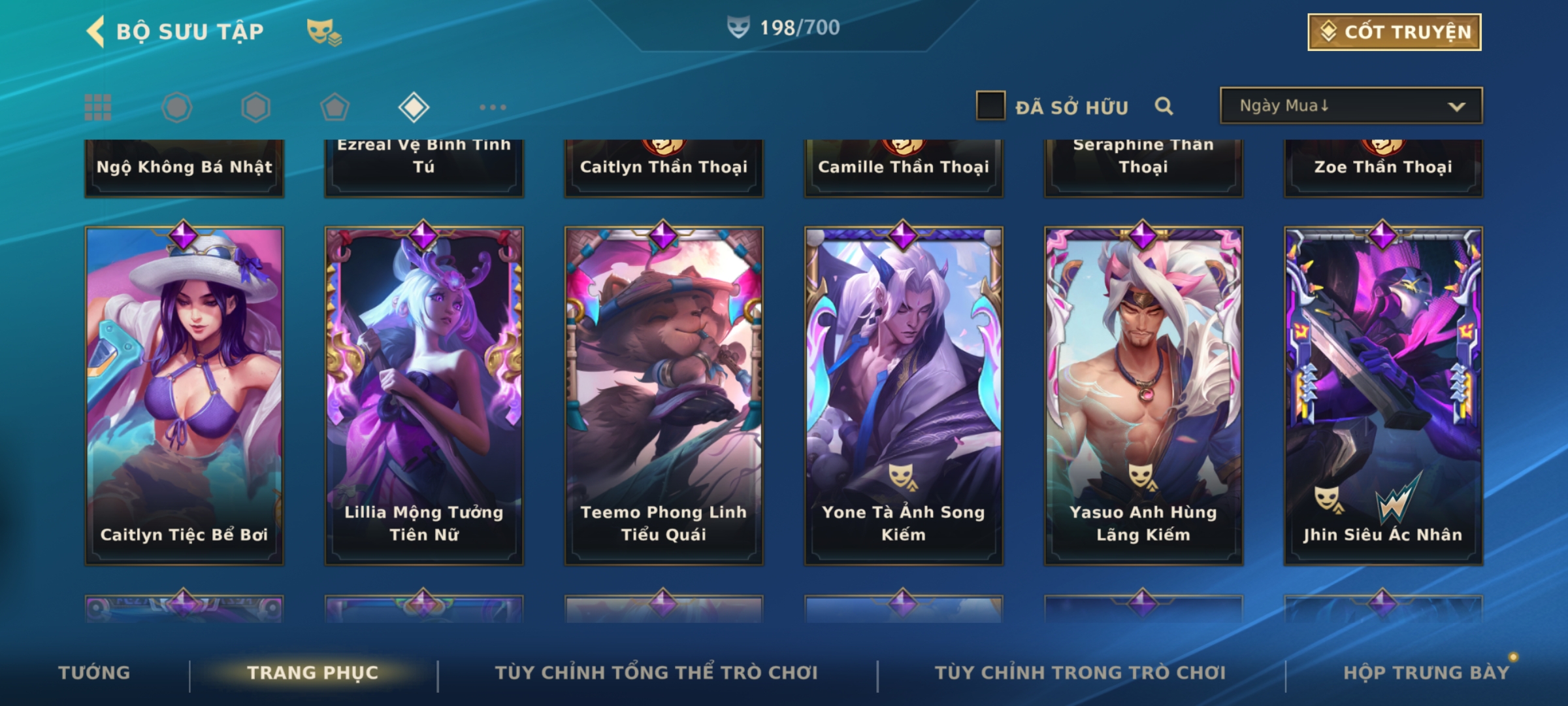1568x706 pixels.
Task: Select the Jhin Siêu Ác Nhân skin
Action: 1383,395
